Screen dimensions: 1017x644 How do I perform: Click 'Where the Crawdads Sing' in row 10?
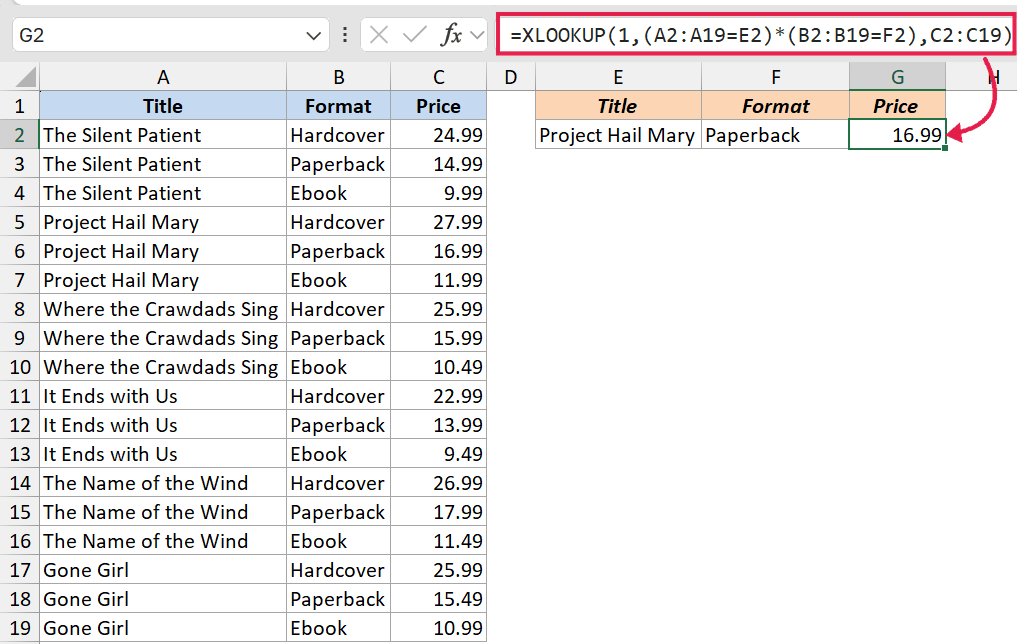(x=163, y=367)
